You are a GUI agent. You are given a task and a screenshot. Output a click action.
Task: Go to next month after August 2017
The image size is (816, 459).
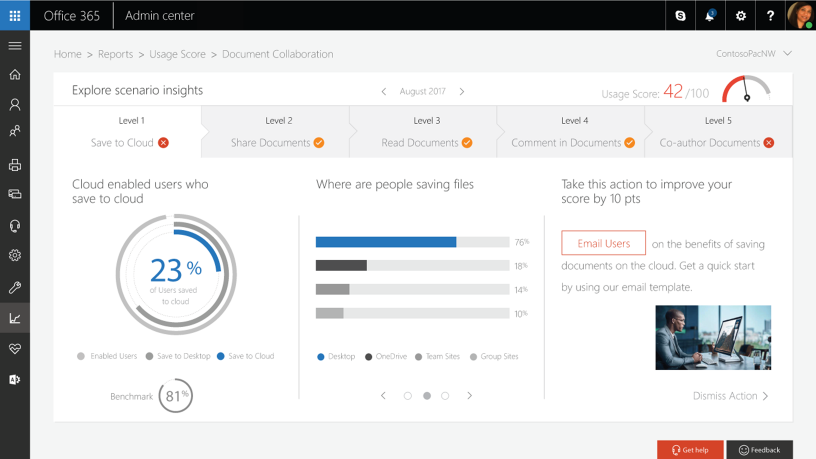462,92
